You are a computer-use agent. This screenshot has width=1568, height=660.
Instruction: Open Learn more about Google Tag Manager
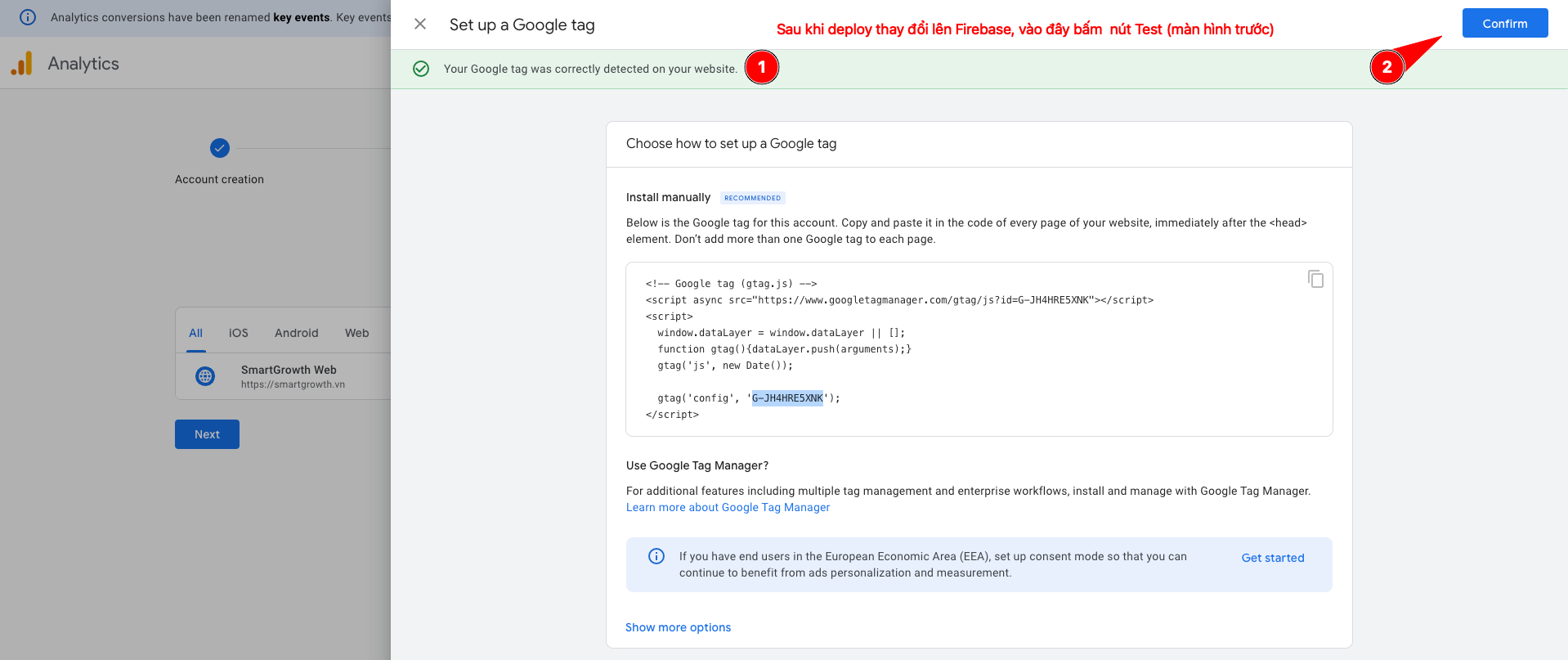pyautogui.click(x=728, y=507)
